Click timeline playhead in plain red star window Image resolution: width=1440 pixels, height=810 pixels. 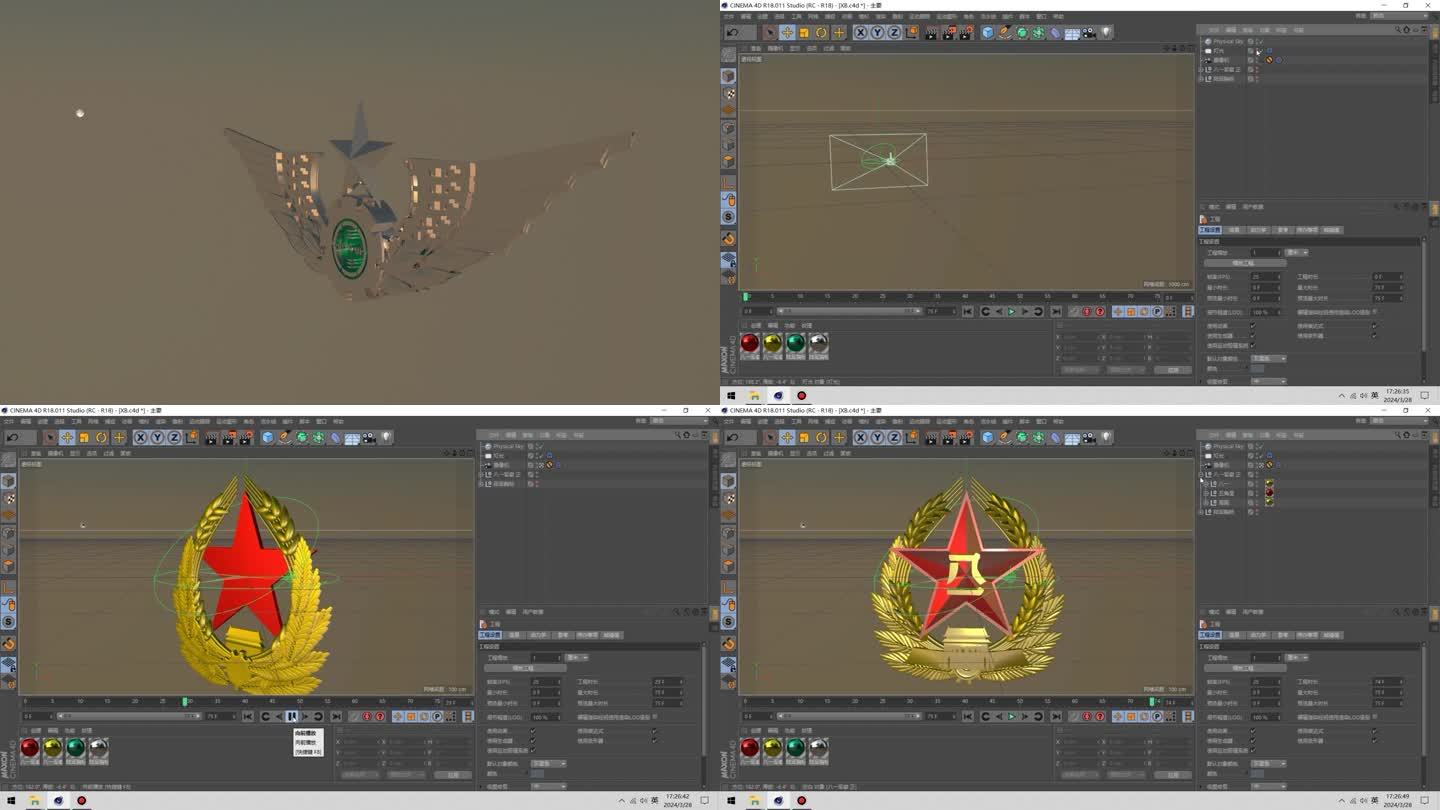coord(185,702)
